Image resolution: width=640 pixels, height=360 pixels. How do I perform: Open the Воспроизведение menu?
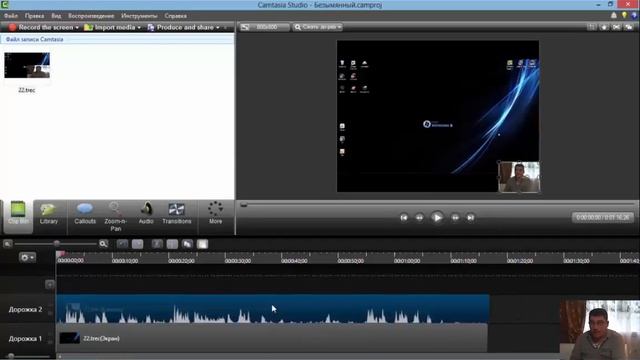pyautogui.click(x=91, y=16)
